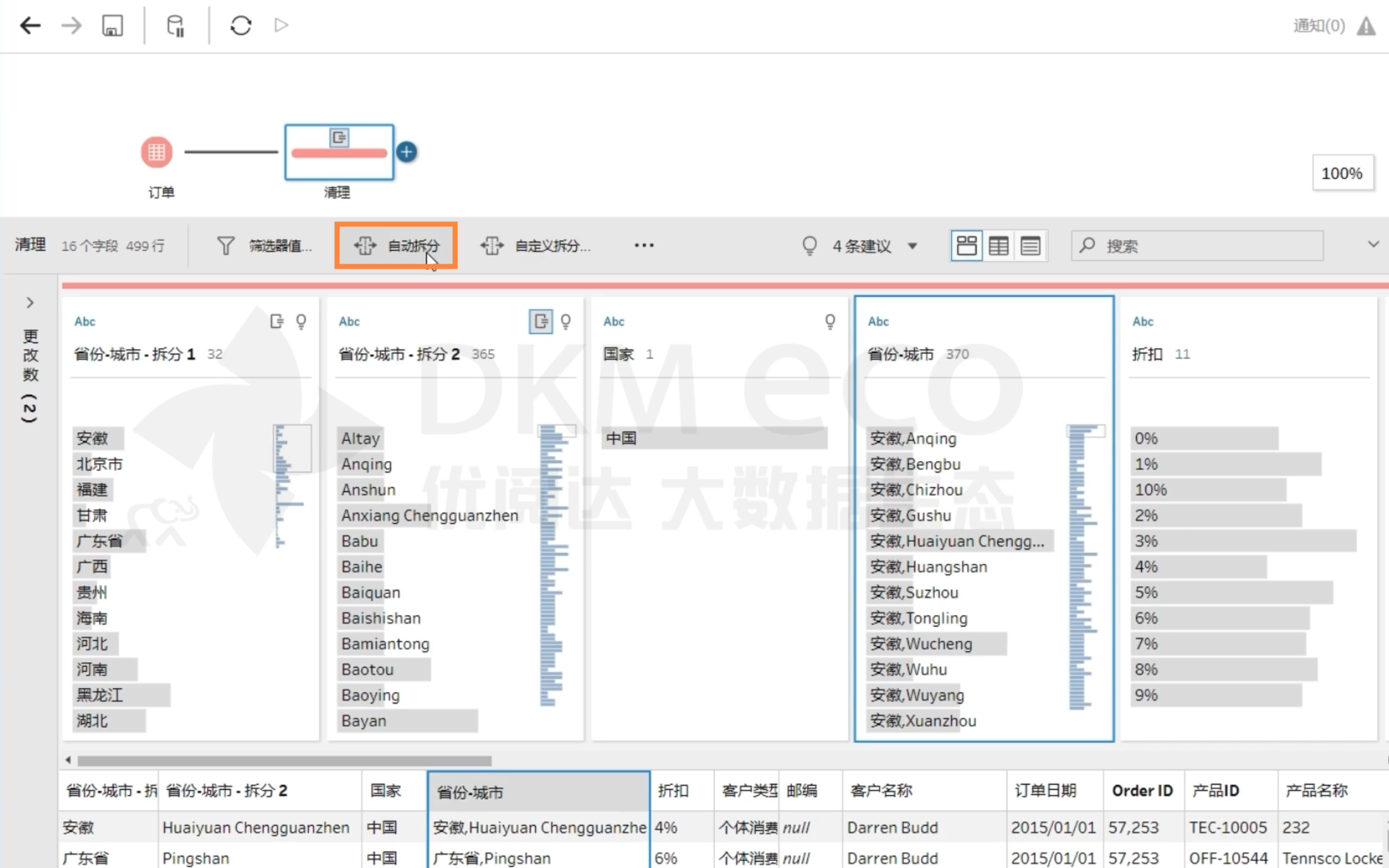This screenshot has width=1389, height=868.
Task: Click recommendation bulb on 国家 field
Action: (830, 322)
